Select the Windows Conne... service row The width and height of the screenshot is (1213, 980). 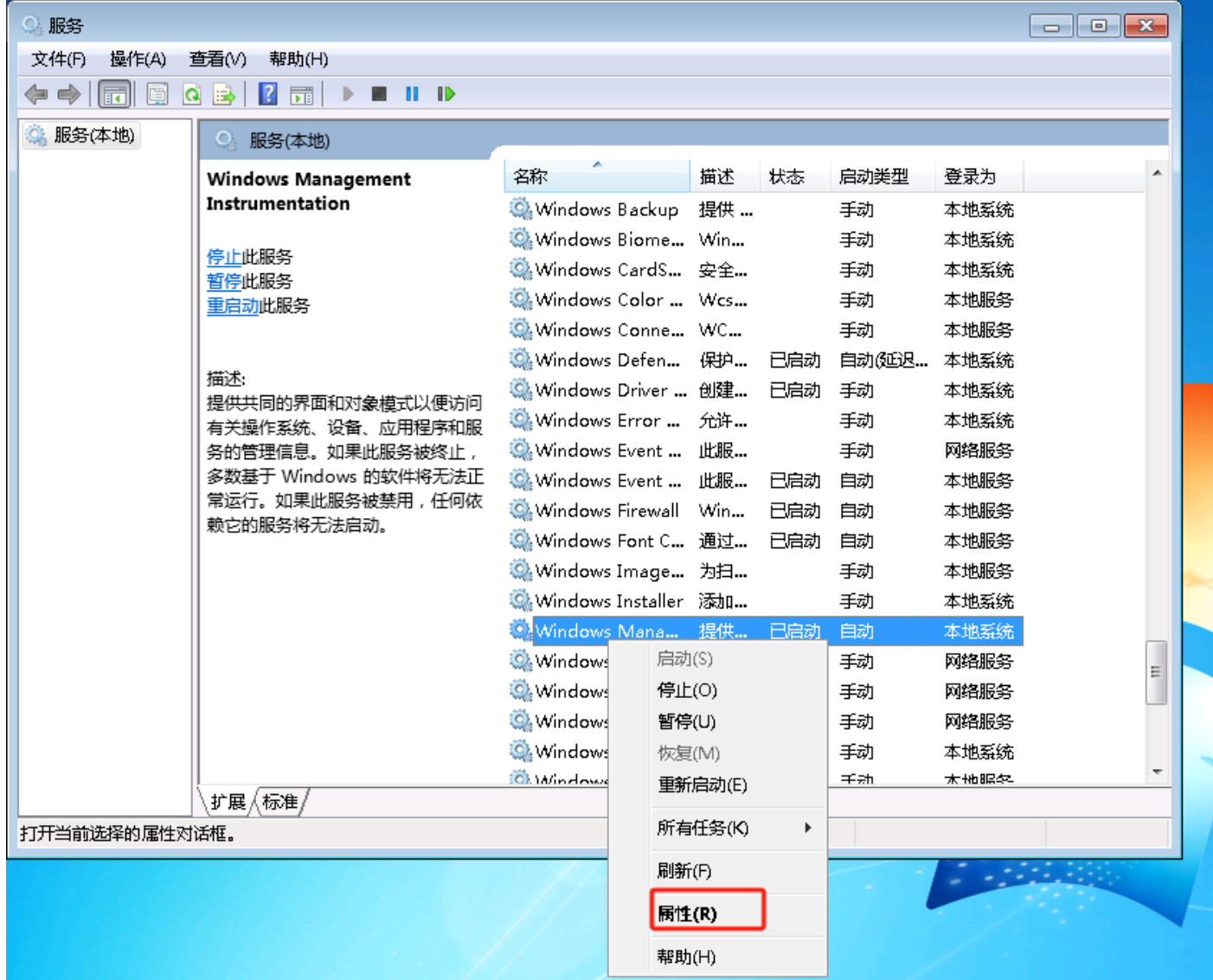pyautogui.click(x=765, y=330)
